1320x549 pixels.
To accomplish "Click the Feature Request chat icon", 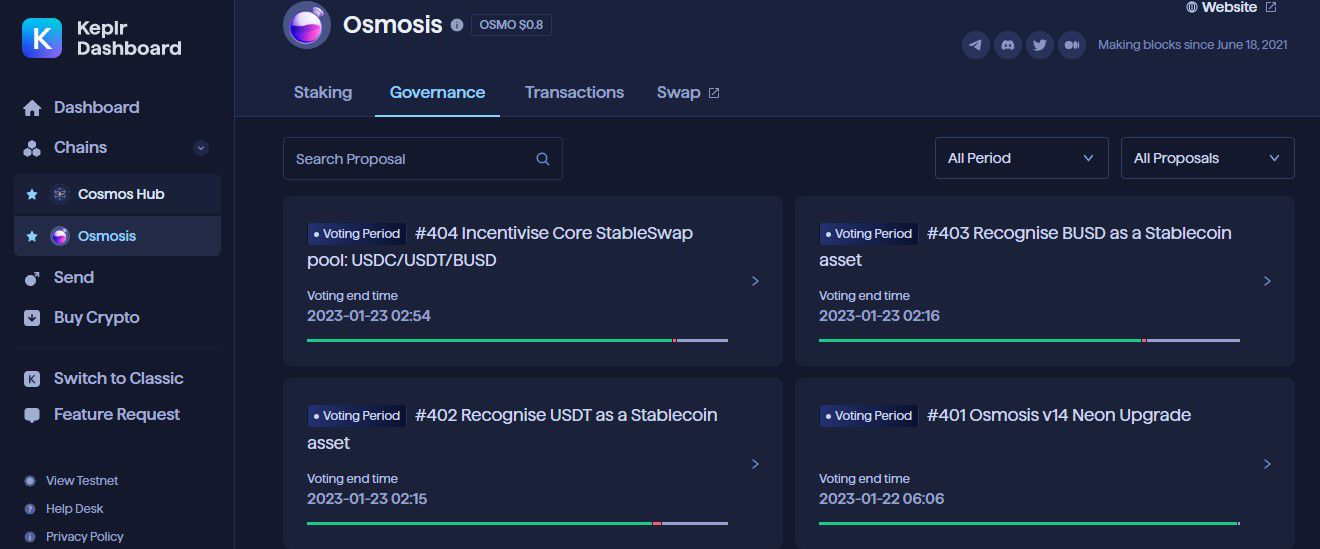I will (32, 415).
